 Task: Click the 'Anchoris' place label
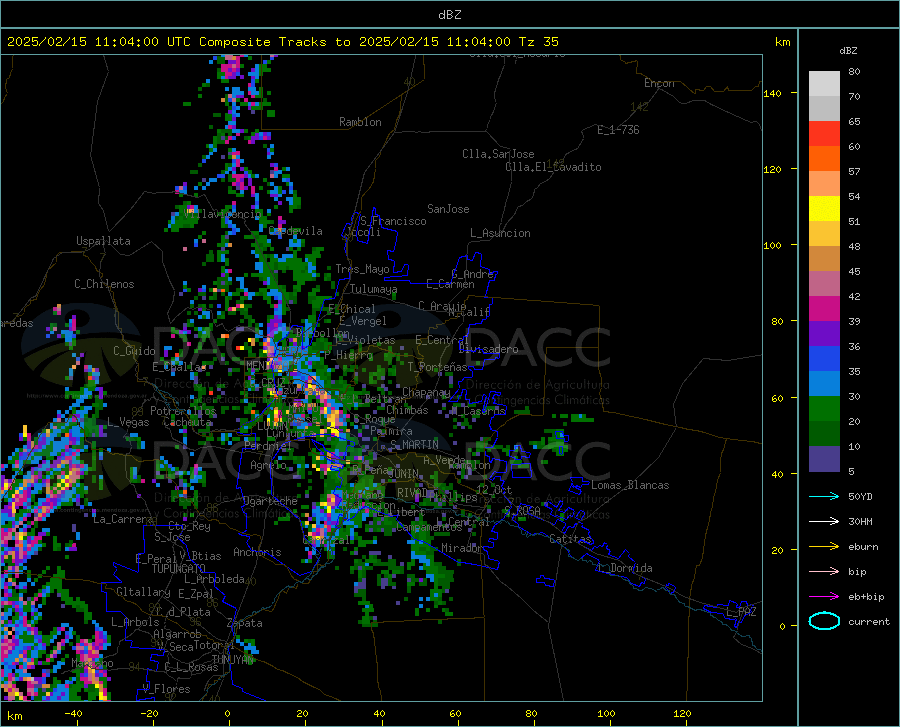(x=257, y=552)
